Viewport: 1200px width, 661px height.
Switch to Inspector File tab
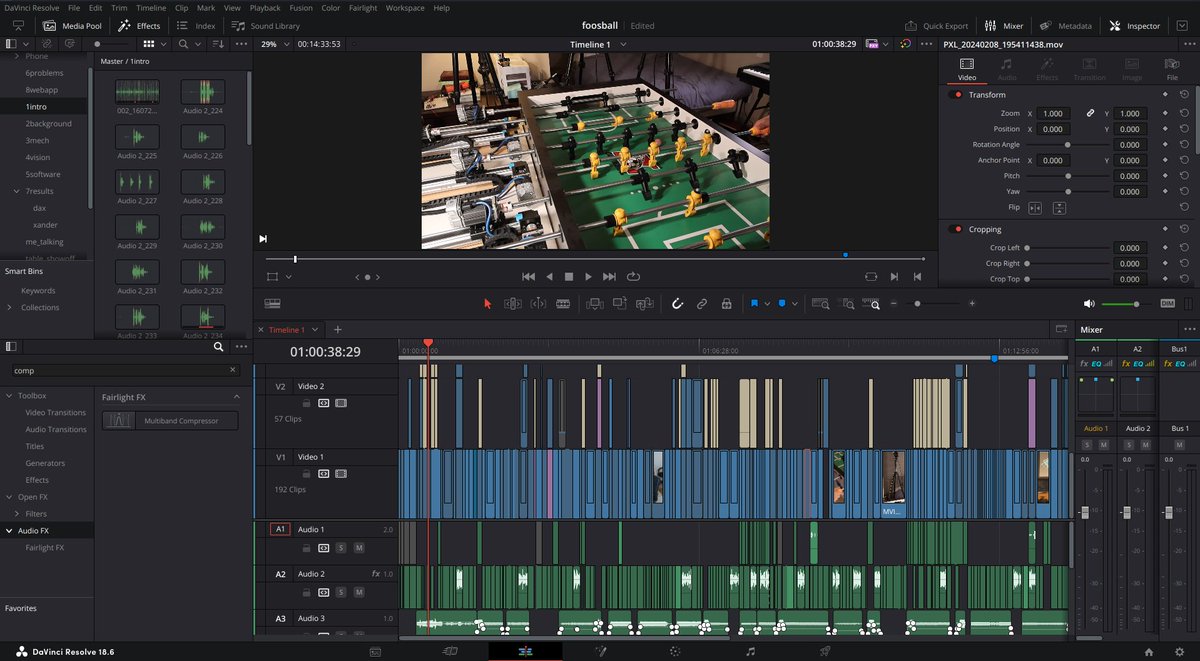pyautogui.click(x=1171, y=67)
